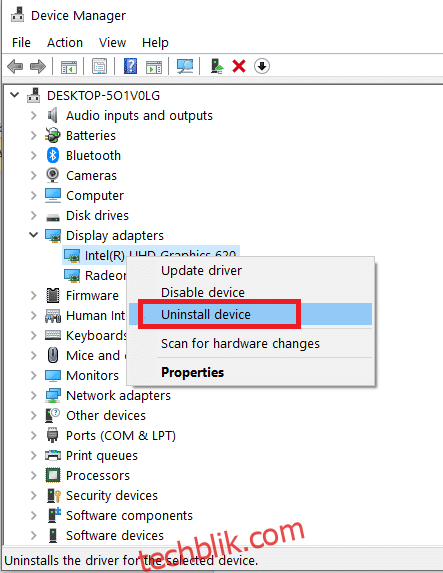Click the Radeon adapter icon
The height and width of the screenshot is (573, 443).
pos(72,276)
